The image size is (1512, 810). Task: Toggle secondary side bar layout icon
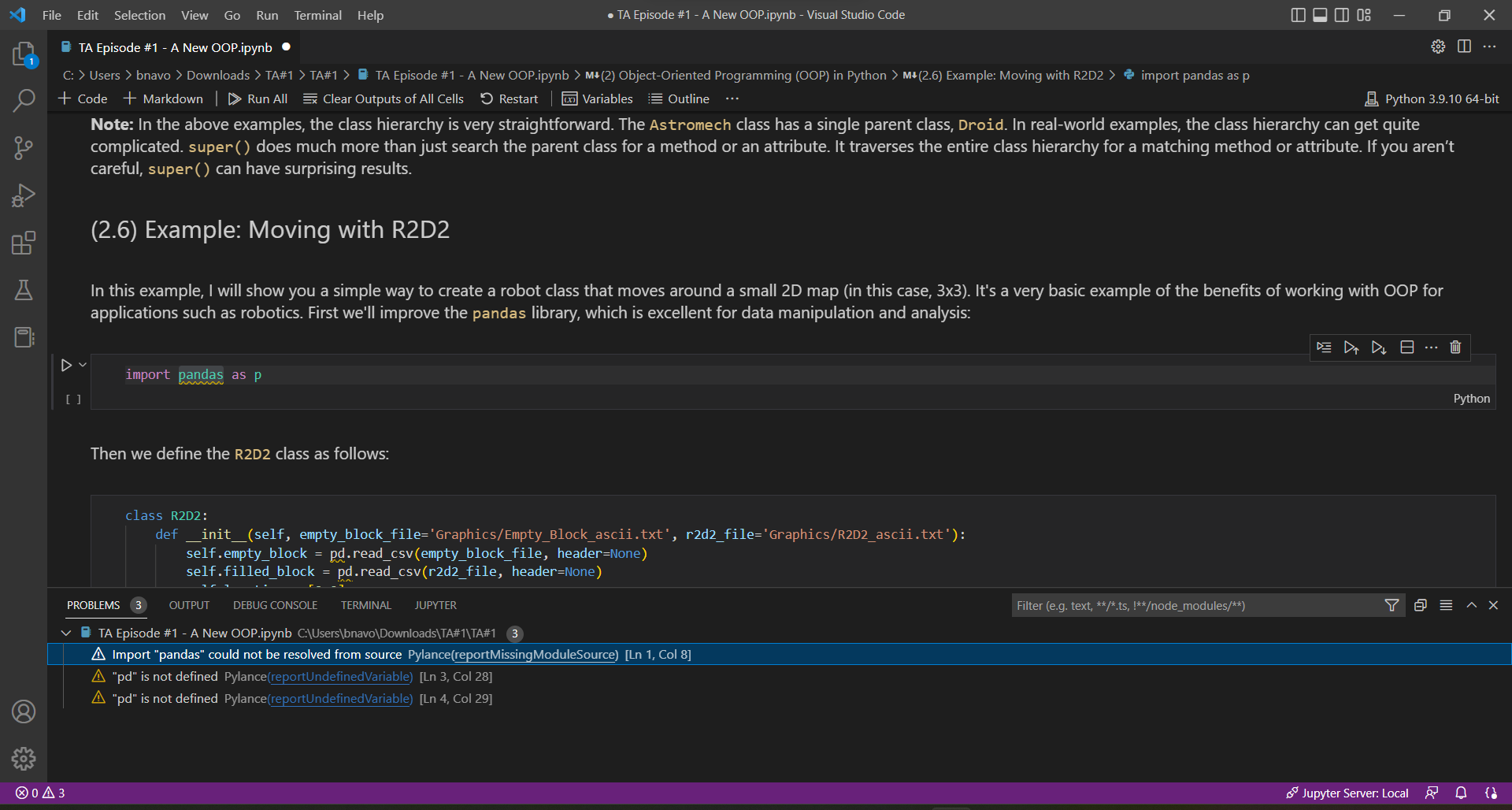[1342, 15]
